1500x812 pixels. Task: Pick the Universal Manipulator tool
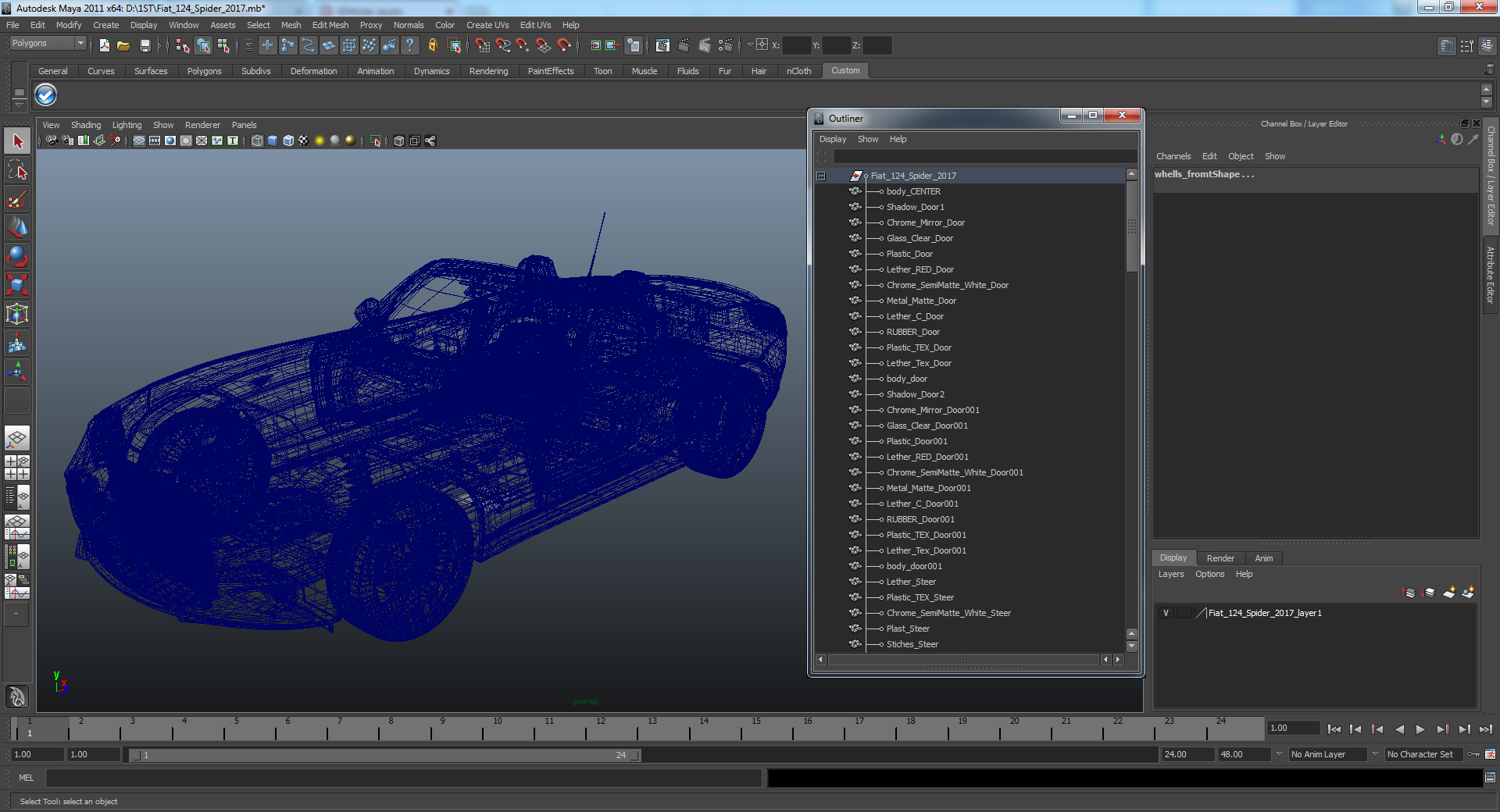(x=17, y=314)
